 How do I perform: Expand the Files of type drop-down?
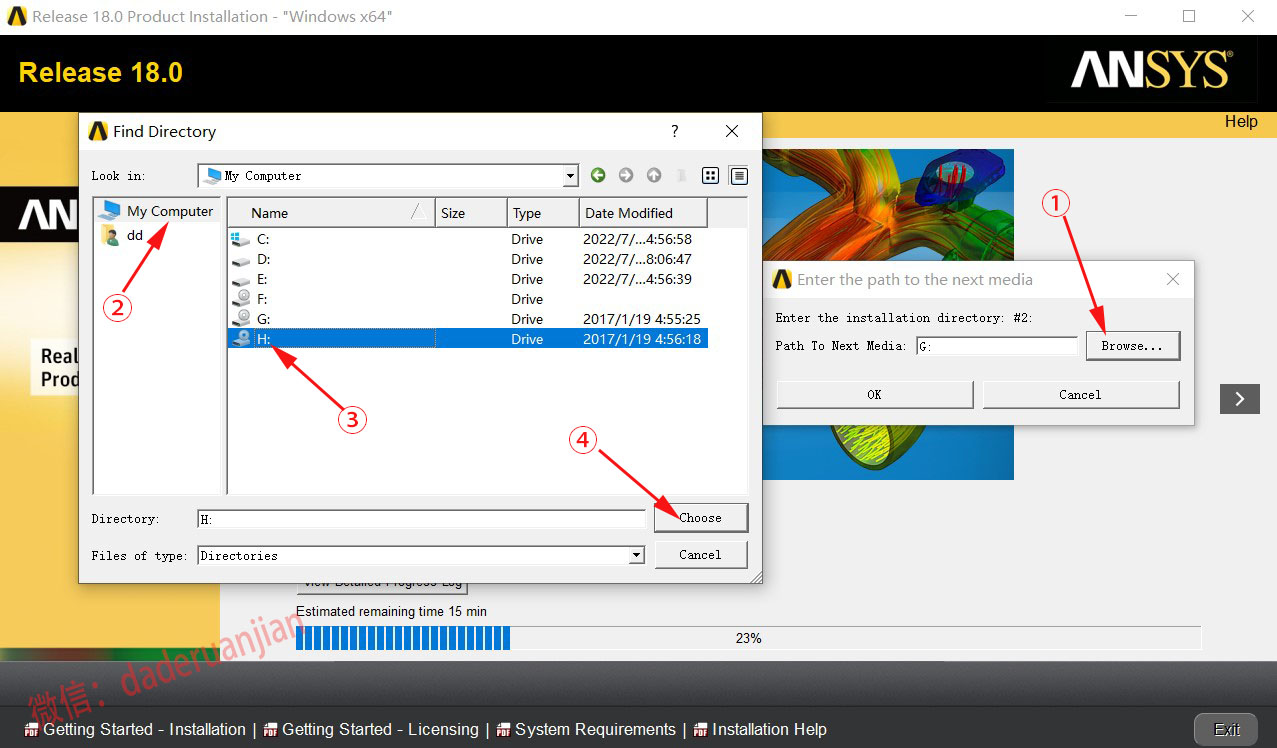(636, 555)
